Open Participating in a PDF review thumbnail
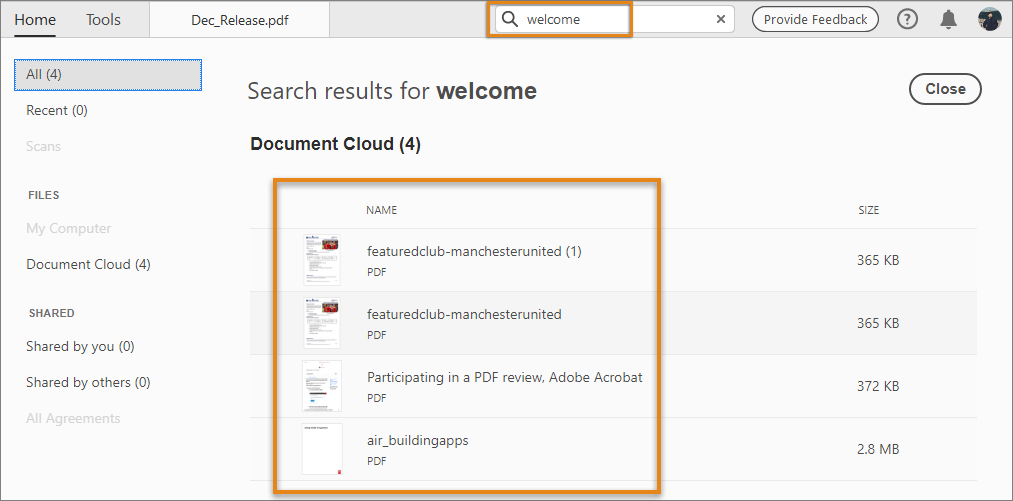 [x=322, y=386]
